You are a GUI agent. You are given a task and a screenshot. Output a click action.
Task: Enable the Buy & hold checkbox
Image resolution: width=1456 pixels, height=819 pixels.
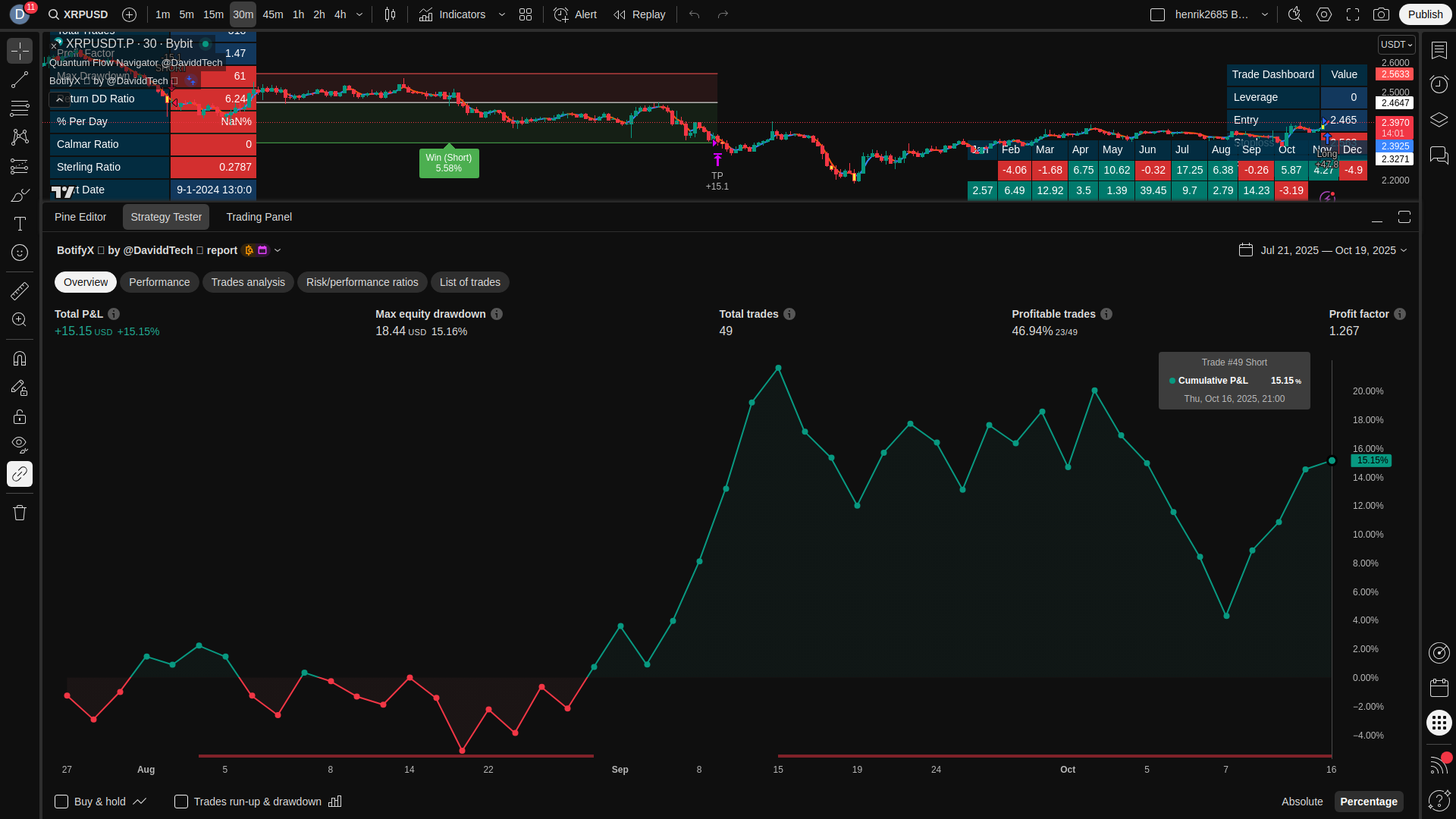(x=61, y=802)
